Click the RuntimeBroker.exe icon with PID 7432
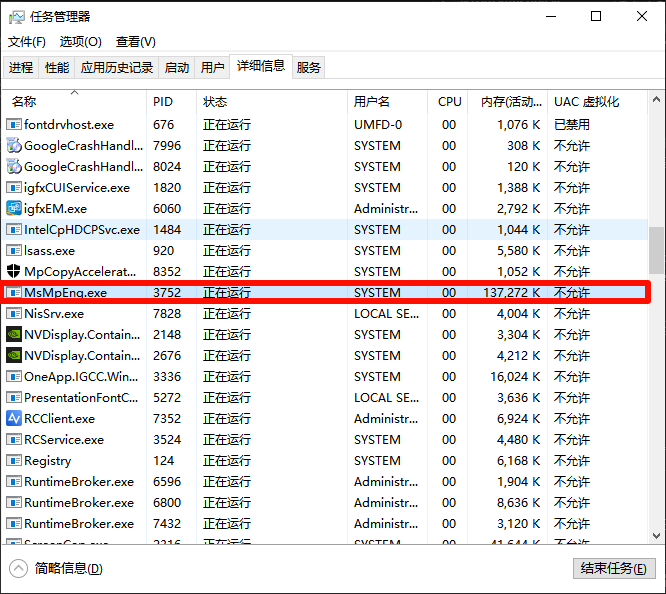666x594 pixels. [14, 523]
